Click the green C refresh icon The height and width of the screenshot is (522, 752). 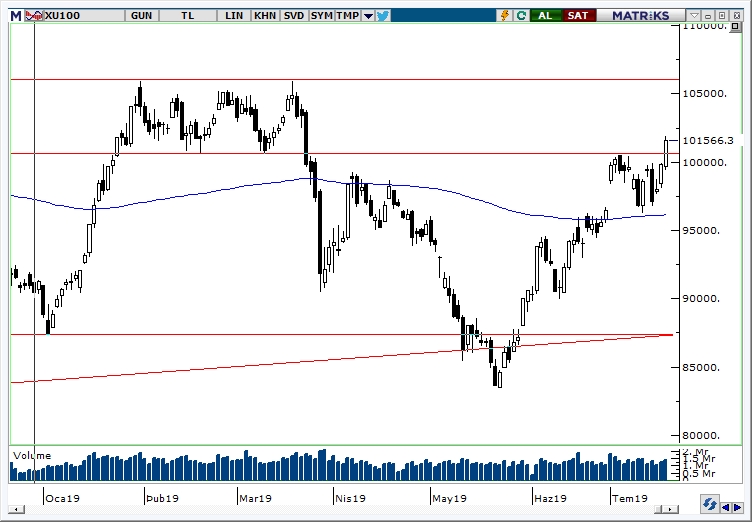pos(521,15)
